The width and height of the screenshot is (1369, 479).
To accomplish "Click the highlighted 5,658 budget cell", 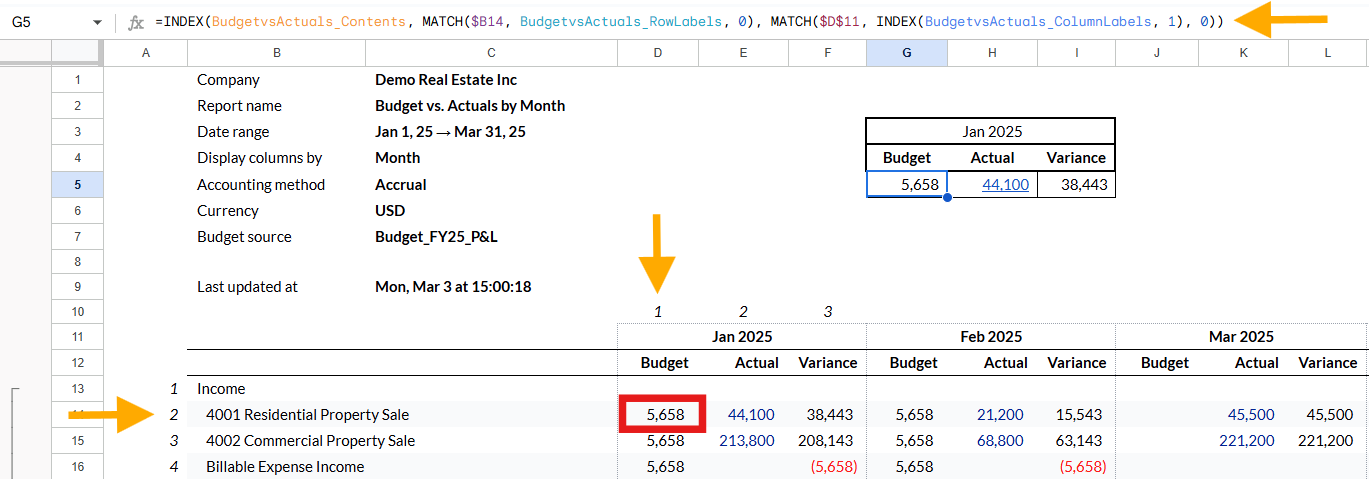I will (664, 414).
